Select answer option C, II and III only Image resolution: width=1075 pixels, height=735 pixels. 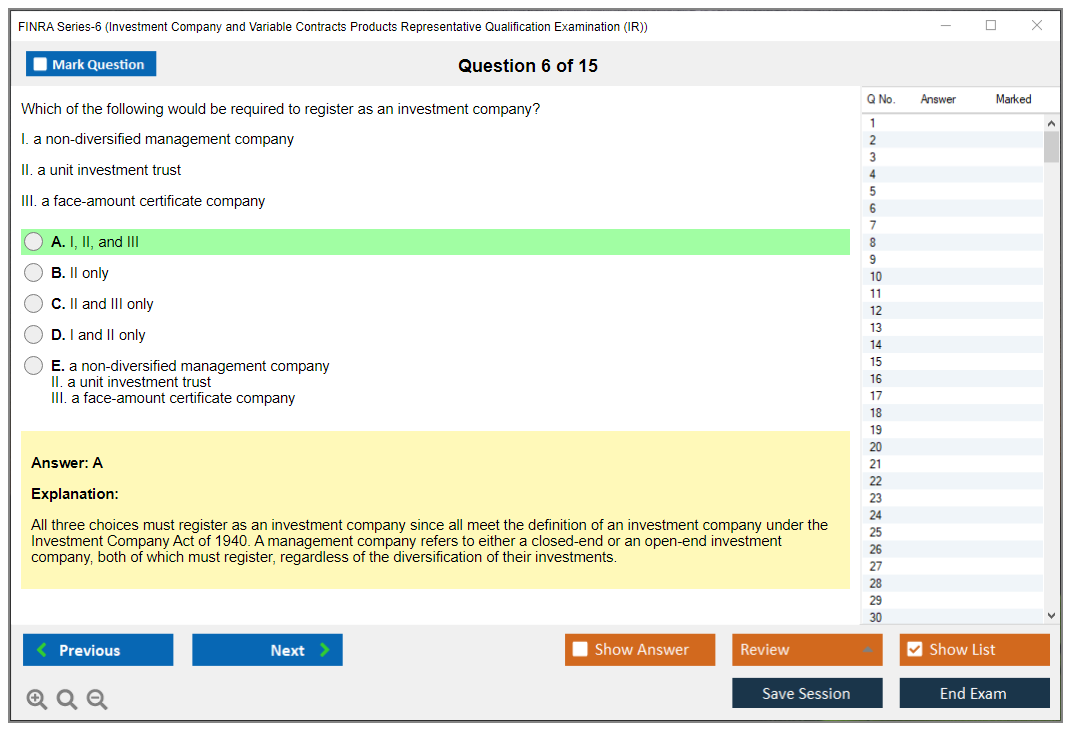point(34,304)
